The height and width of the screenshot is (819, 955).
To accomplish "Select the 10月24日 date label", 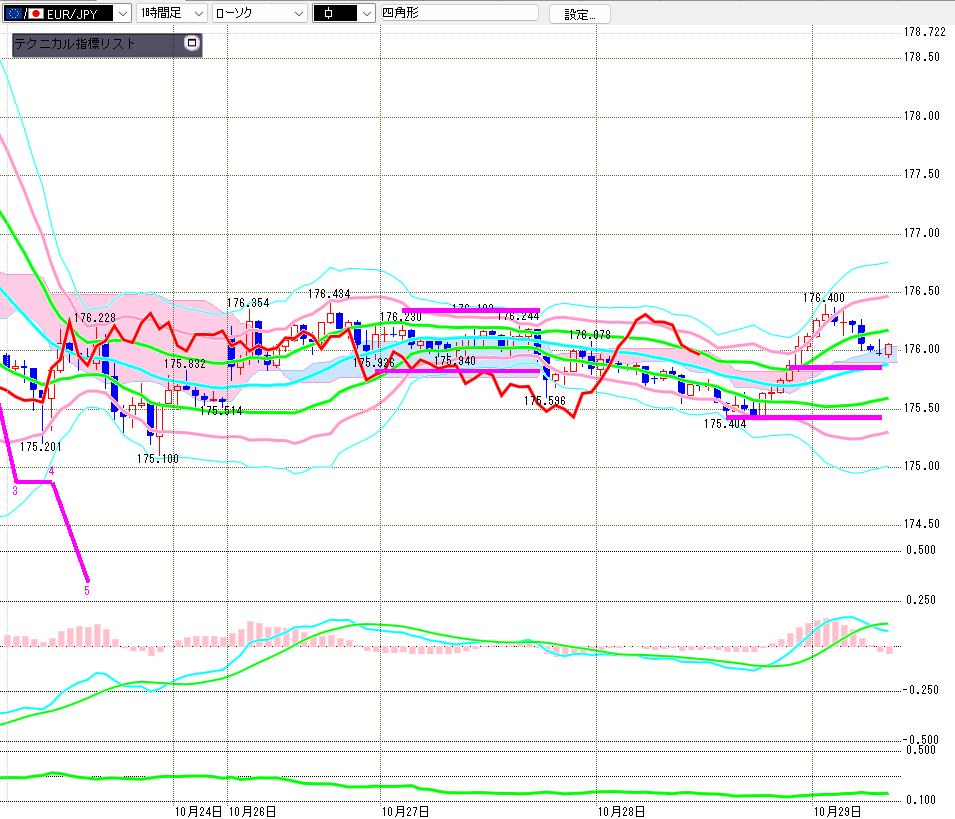I will [199, 811].
